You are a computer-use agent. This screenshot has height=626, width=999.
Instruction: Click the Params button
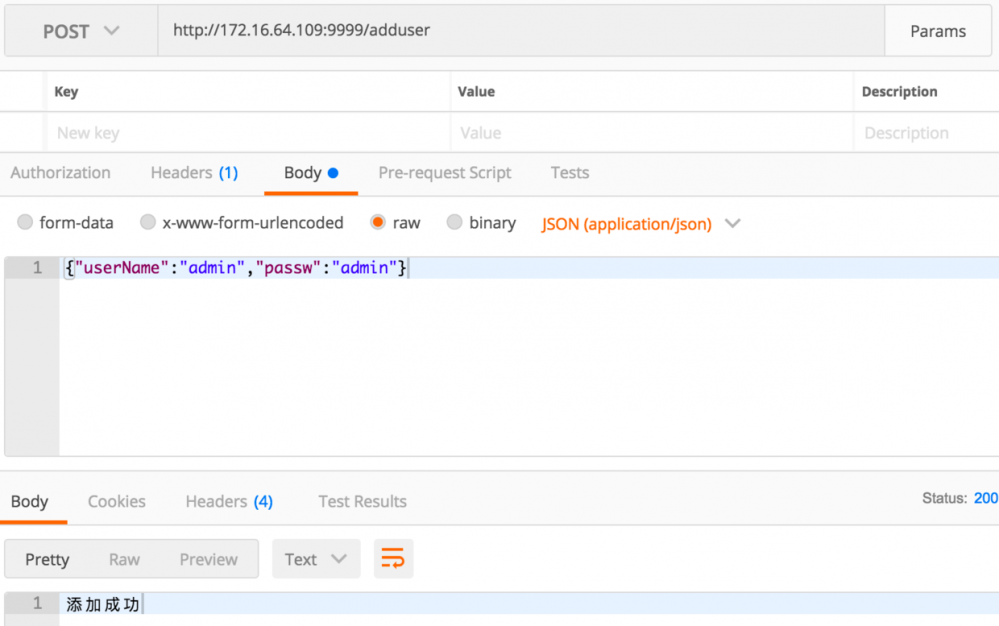coord(938,30)
